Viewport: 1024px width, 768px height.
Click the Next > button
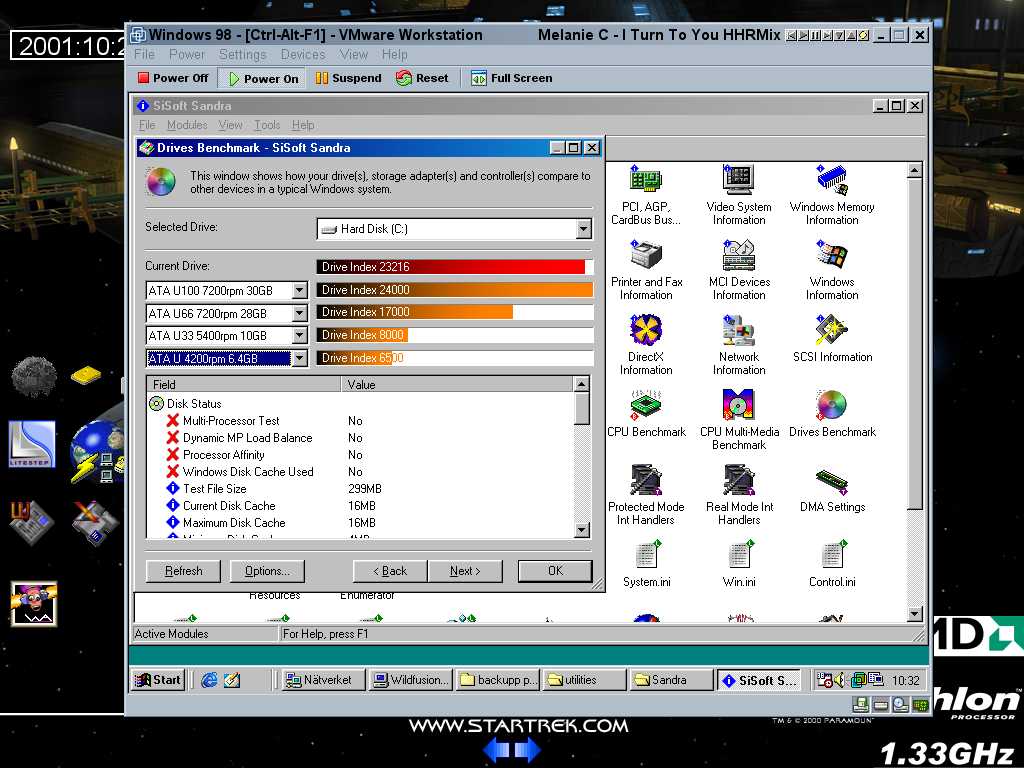(x=465, y=571)
